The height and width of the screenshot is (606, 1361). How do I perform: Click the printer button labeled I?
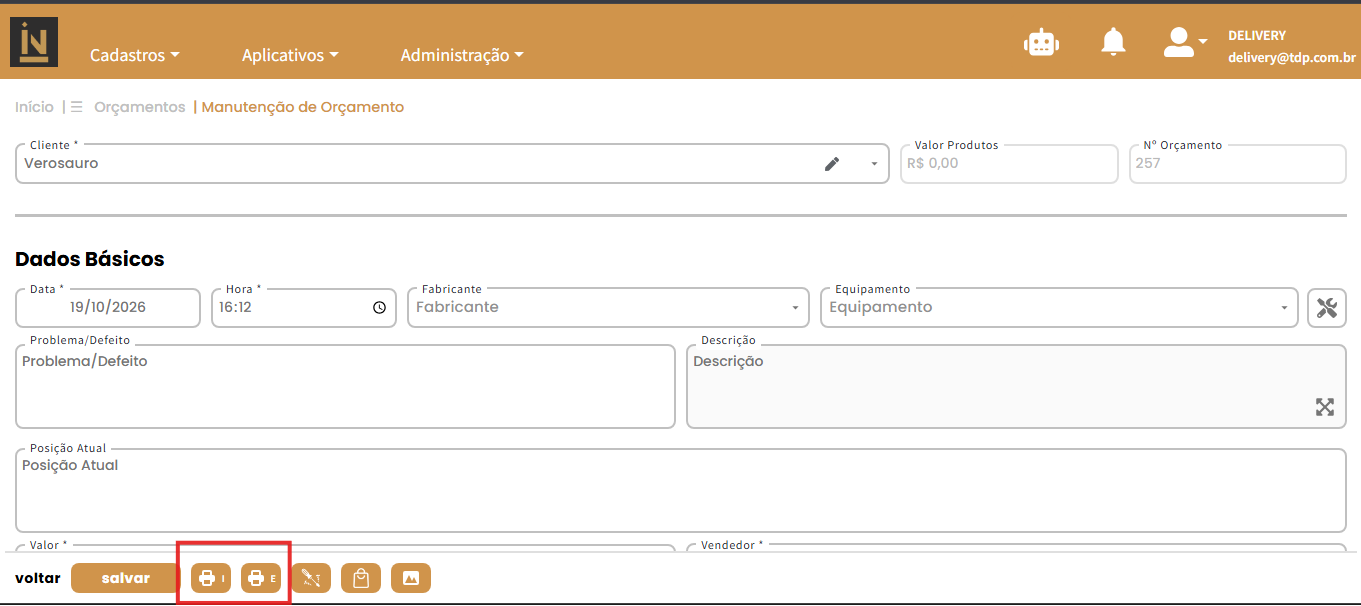pos(211,578)
